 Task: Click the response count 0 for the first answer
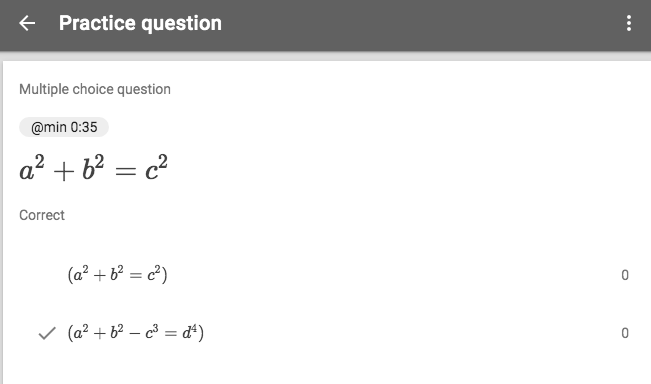625,275
